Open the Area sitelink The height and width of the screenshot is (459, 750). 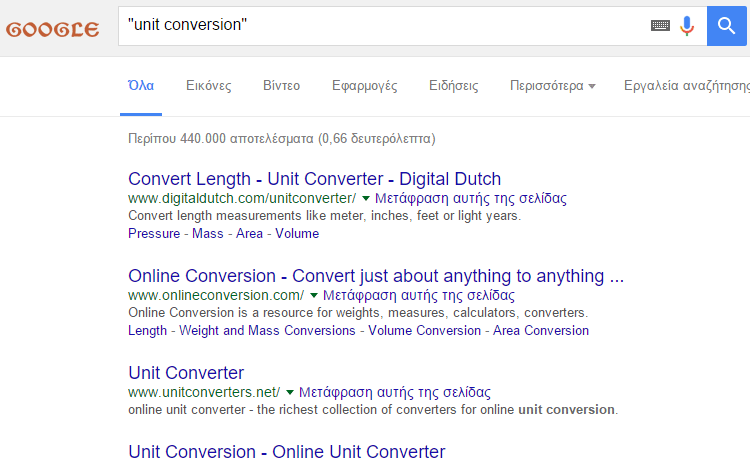tap(249, 233)
